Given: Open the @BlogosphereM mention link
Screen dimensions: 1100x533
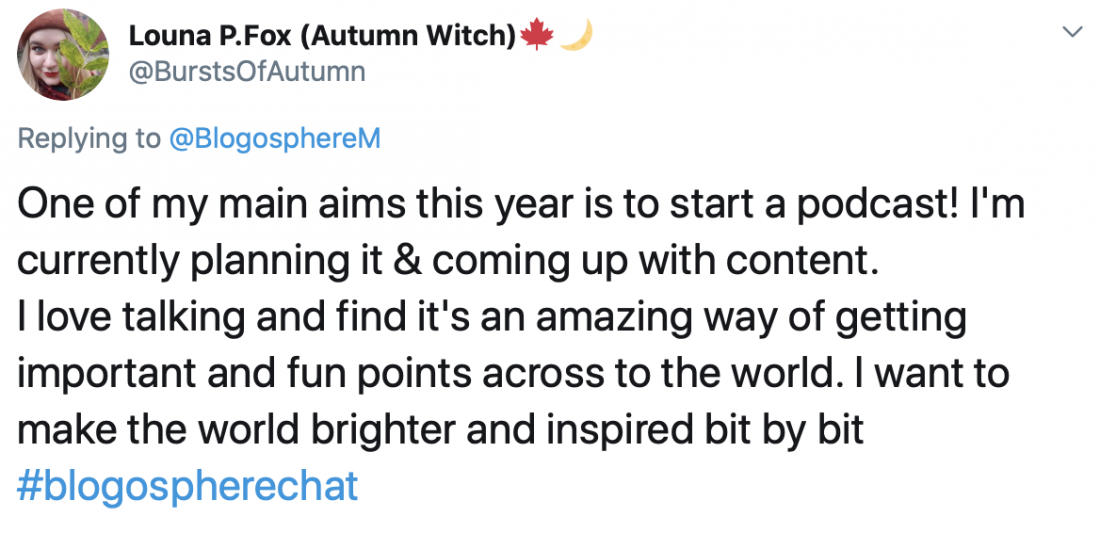Looking at the screenshot, I should click(x=275, y=138).
